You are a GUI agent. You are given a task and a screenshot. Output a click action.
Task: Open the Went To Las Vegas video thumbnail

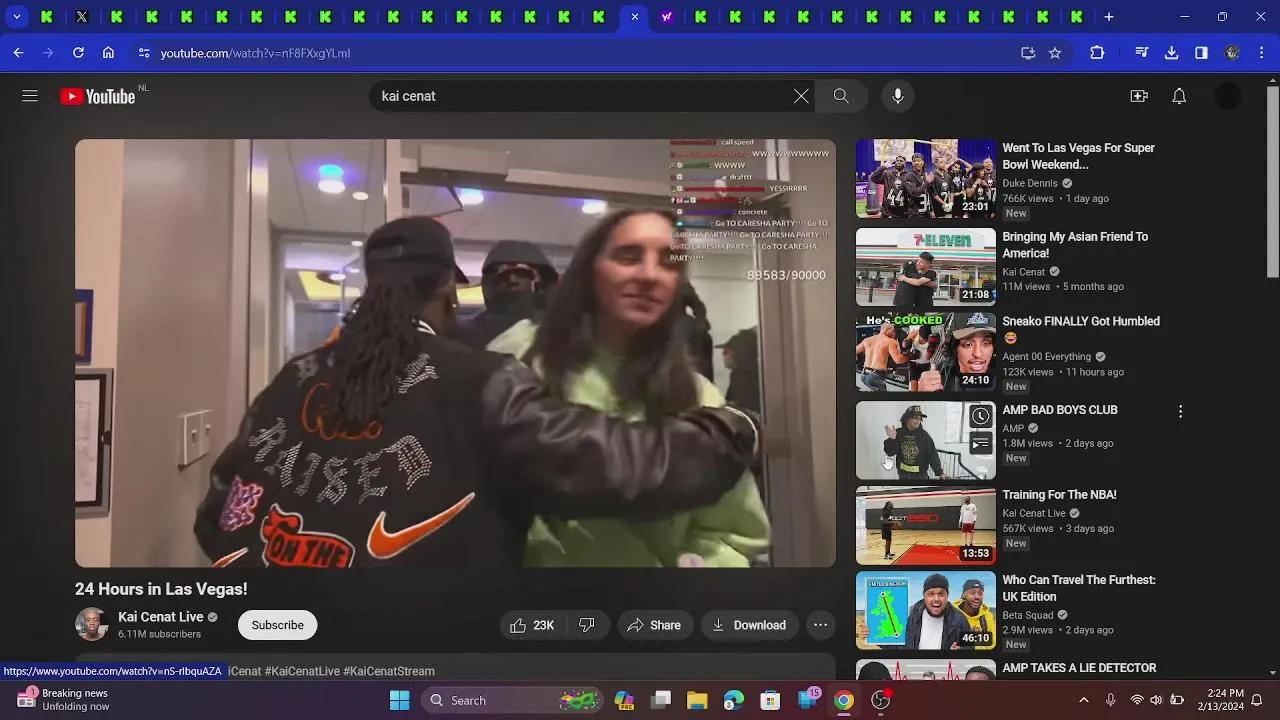tap(926, 178)
